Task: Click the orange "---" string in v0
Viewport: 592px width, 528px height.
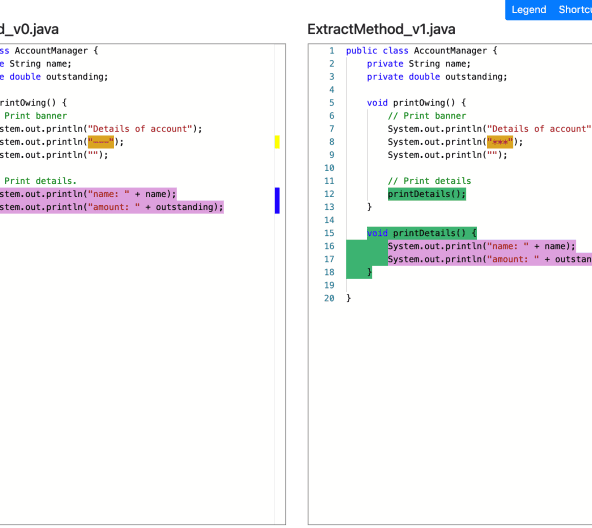Action: tap(101, 142)
